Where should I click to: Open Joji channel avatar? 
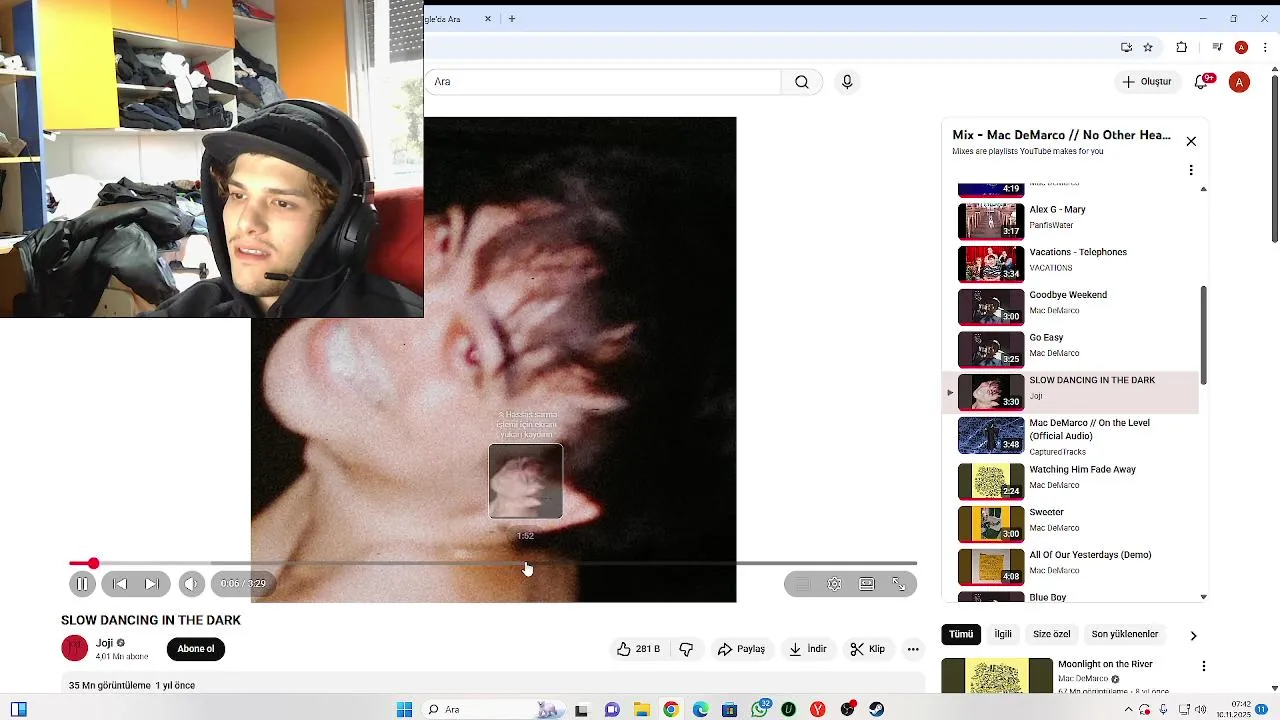click(x=75, y=648)
